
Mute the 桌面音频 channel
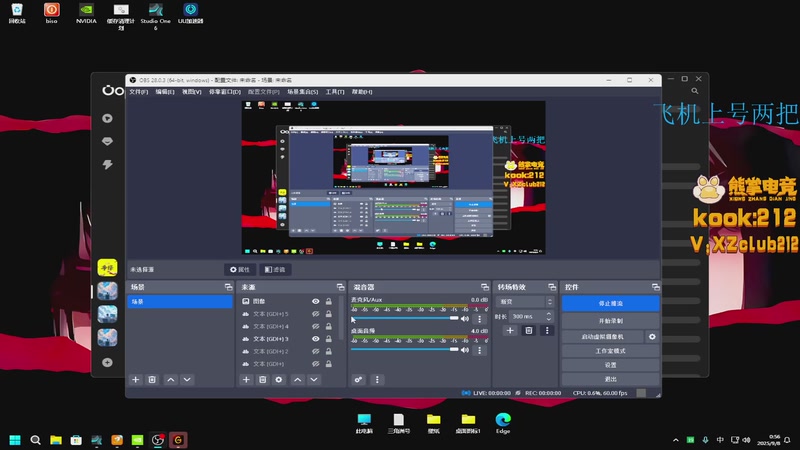coord(465,350)
